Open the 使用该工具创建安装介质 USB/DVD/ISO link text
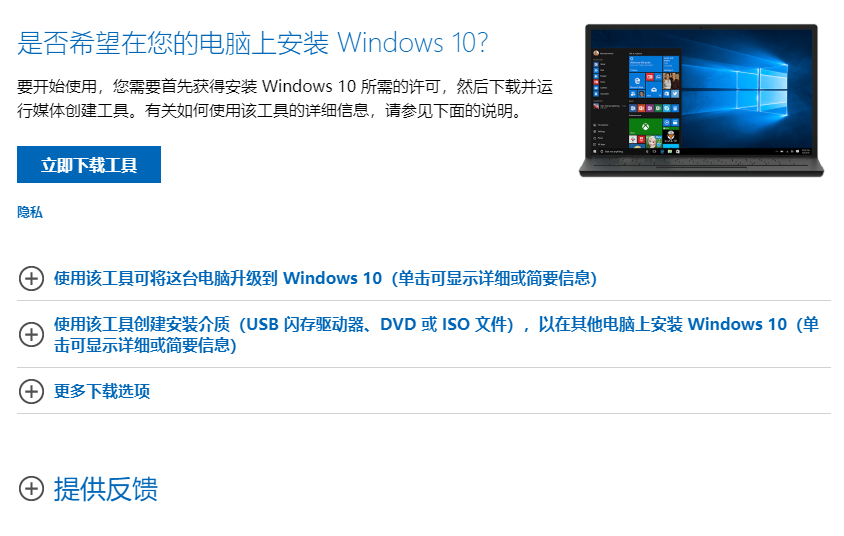This screenshot has width=844, height=536. click(437, 334)
